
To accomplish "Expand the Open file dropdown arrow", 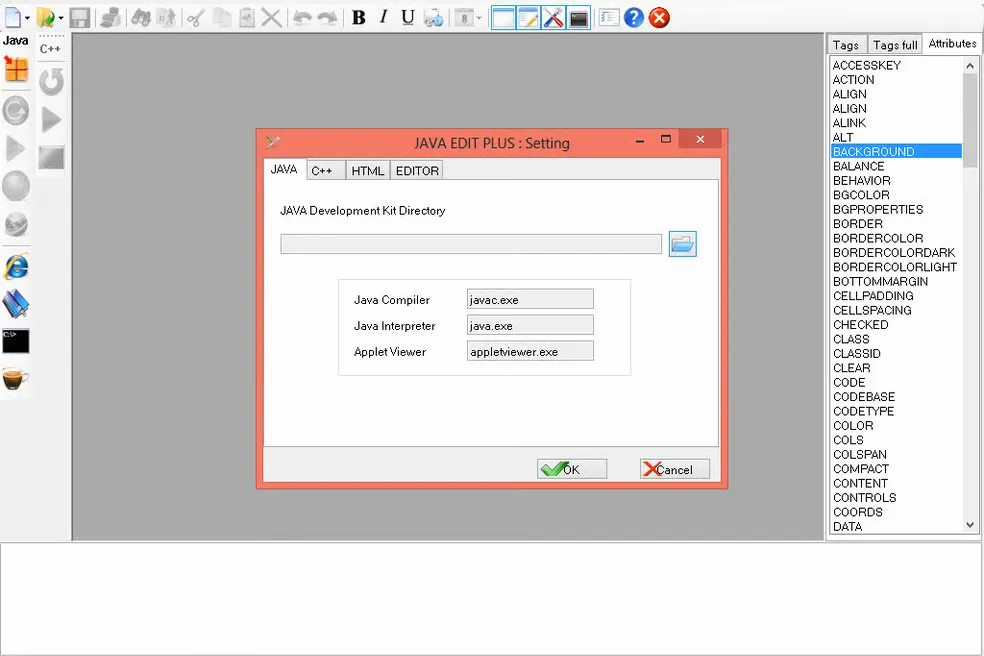I will pyautogui.click(x=61, y=17).
